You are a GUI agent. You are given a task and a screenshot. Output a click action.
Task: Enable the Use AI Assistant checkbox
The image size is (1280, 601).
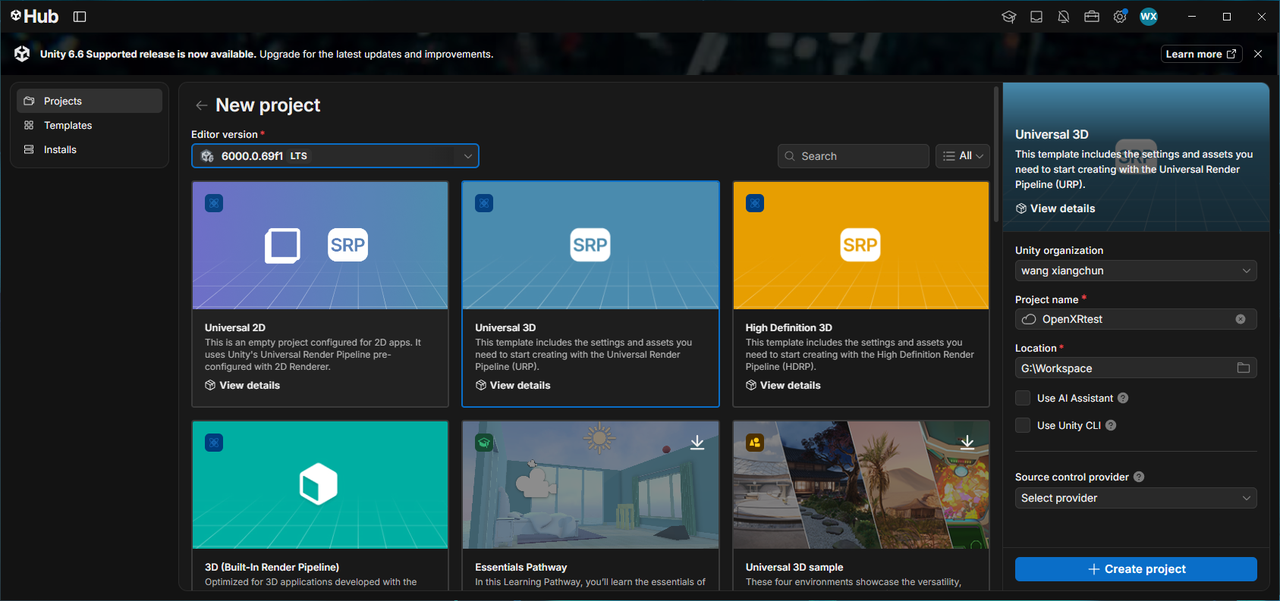click(1023, 398)
